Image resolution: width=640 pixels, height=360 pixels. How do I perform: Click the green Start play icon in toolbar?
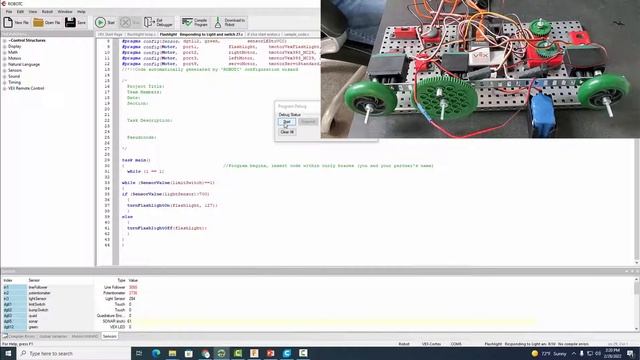tap(100, 22)
